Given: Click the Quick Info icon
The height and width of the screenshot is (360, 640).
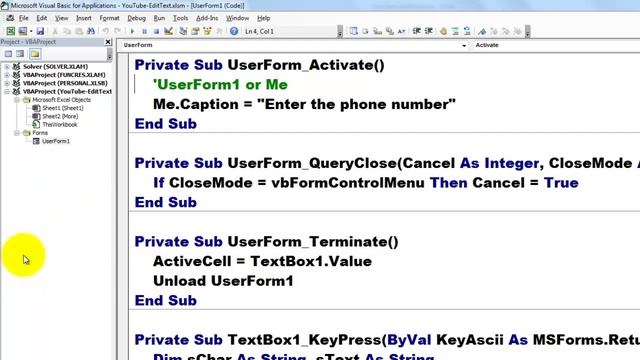Looking at the screenshot, I should pyautogui.click(x=378, y=31).
